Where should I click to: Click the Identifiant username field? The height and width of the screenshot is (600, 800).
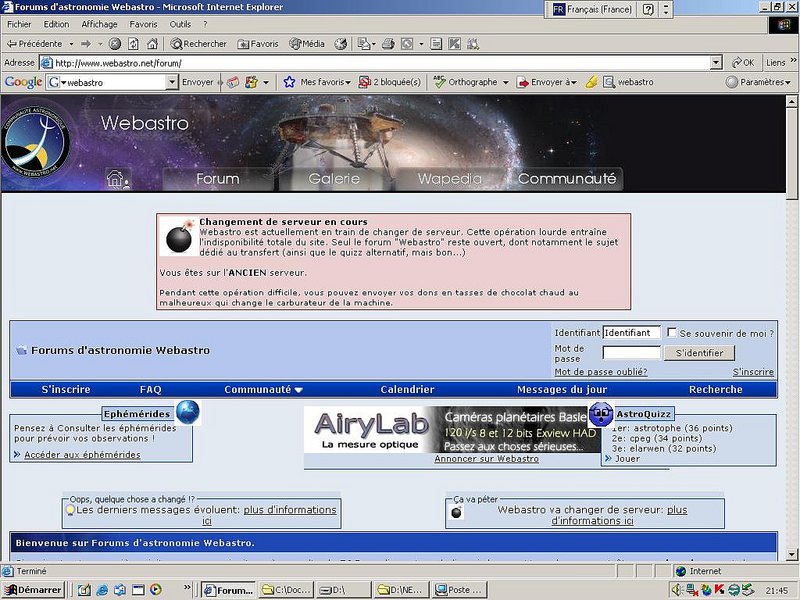click(632, 333)
